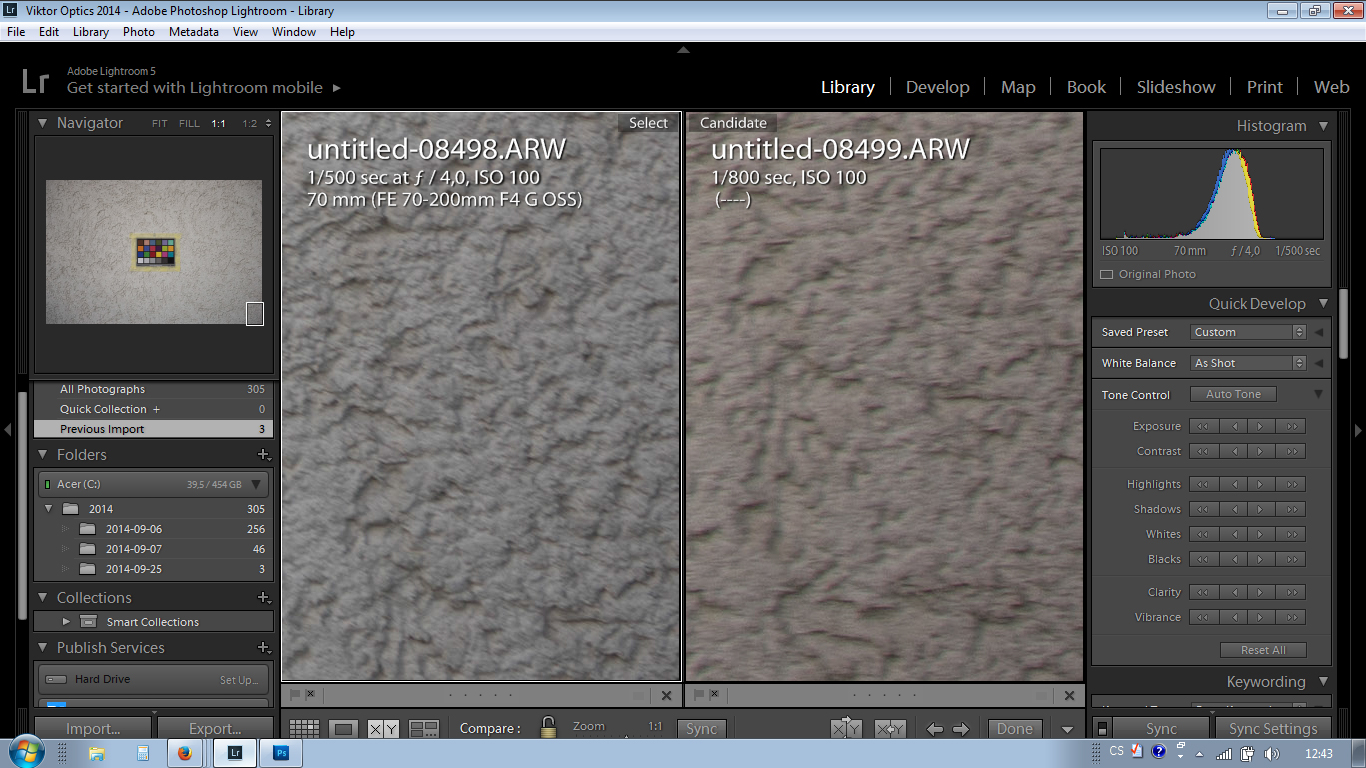Flag the Select photo untitled-08498

point(295,694)
